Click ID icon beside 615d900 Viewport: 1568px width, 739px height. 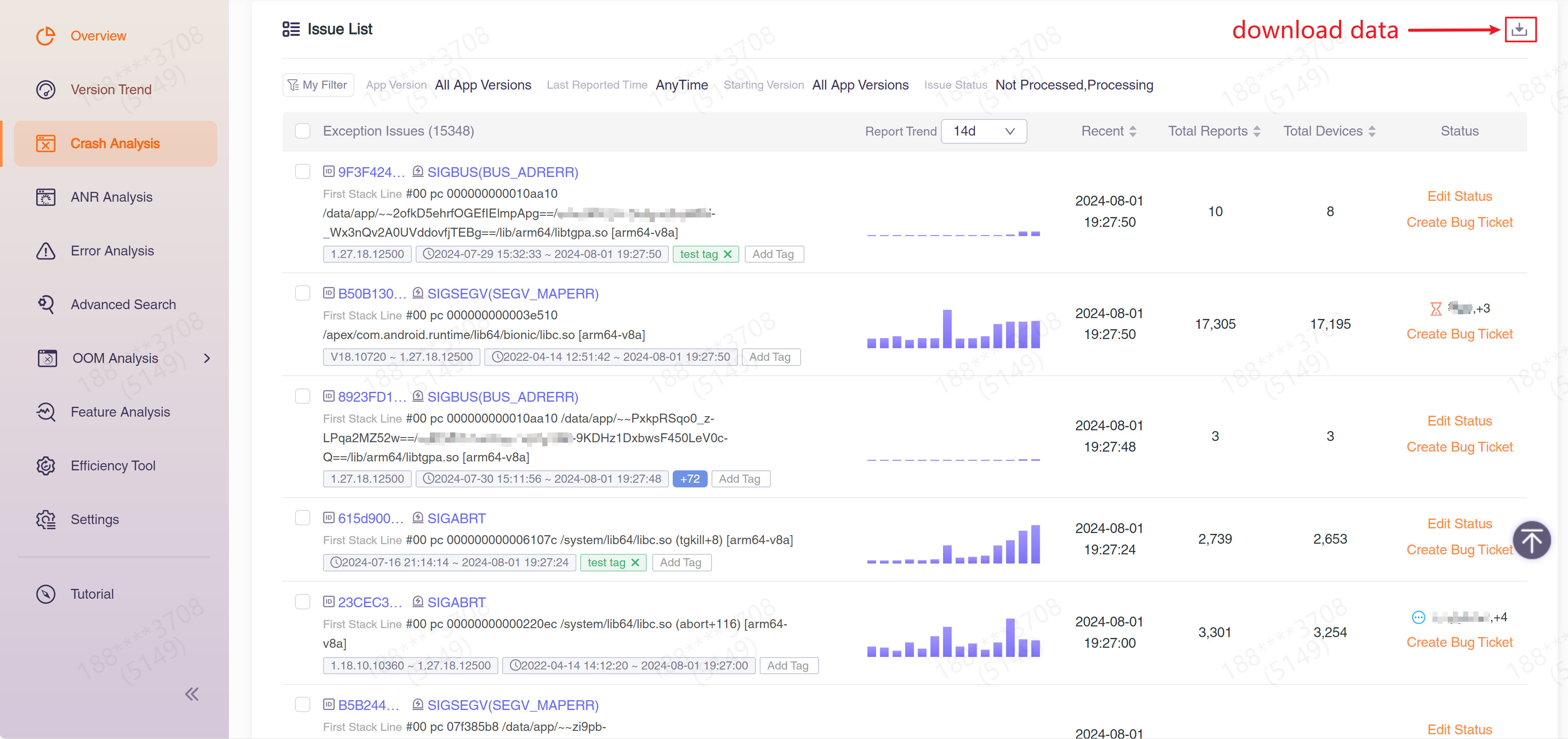(329, 518)
